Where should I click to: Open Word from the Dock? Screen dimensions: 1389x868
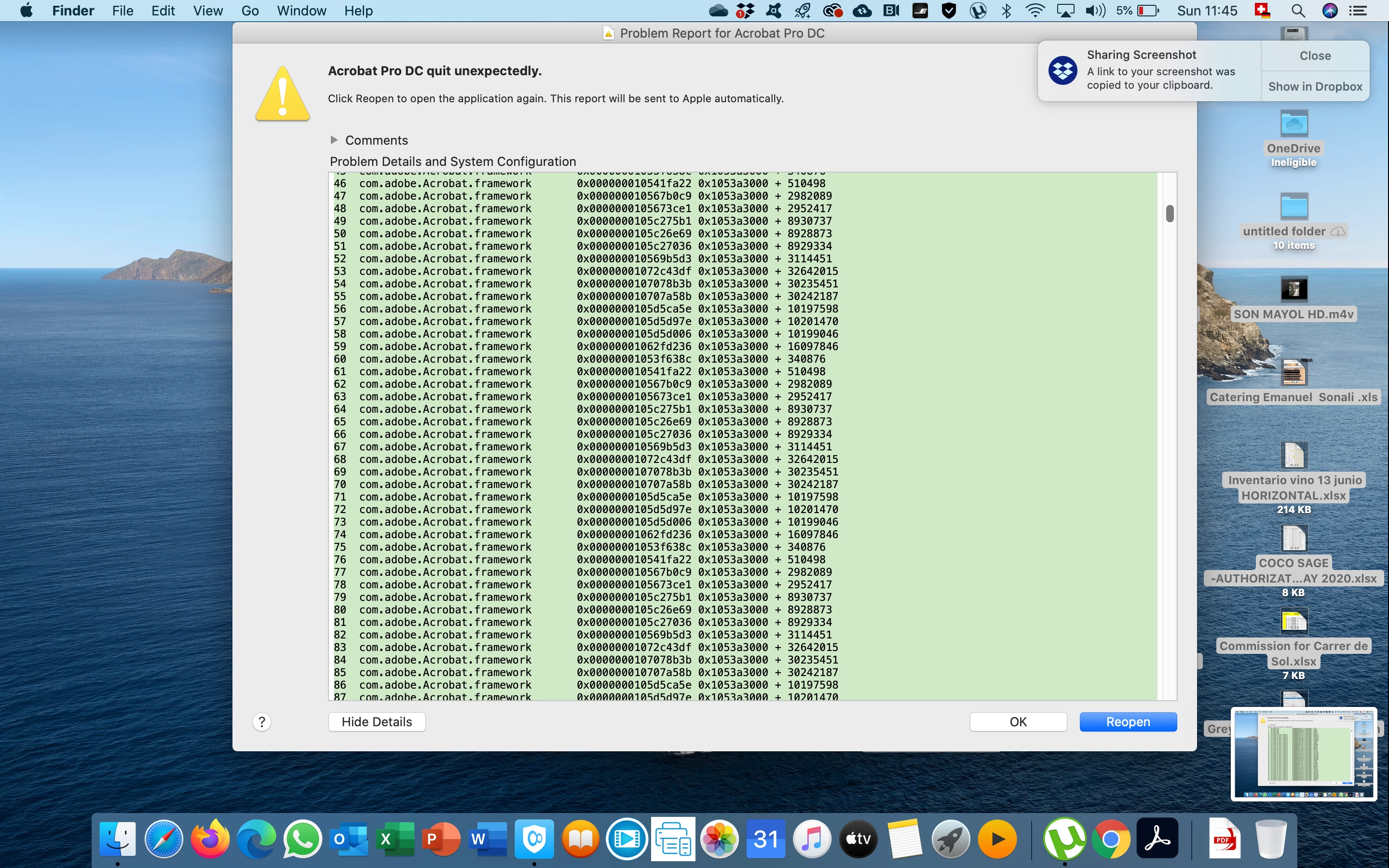(x=488, y=839)
